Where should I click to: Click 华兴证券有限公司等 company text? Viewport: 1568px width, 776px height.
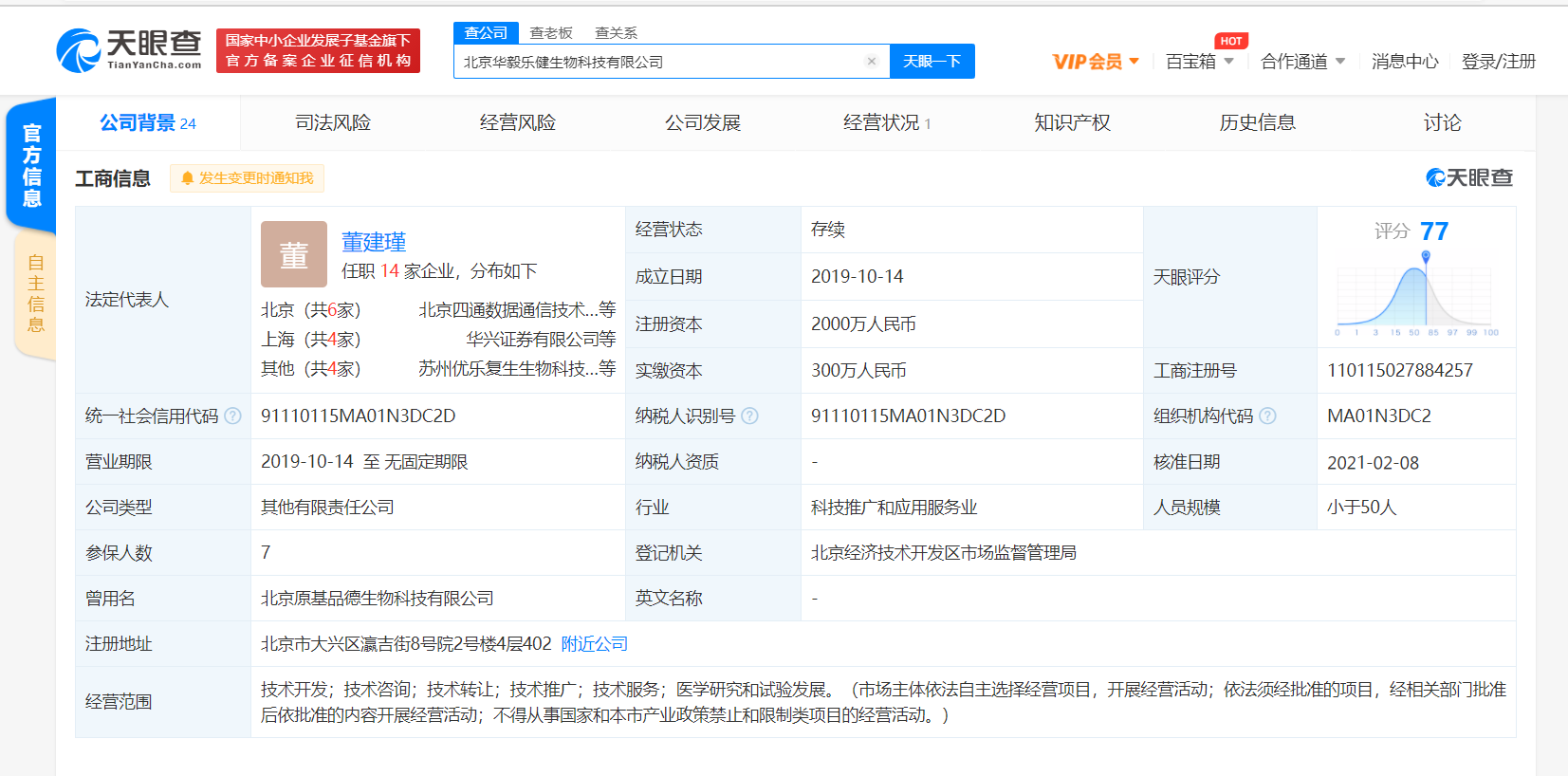[541, 340]
